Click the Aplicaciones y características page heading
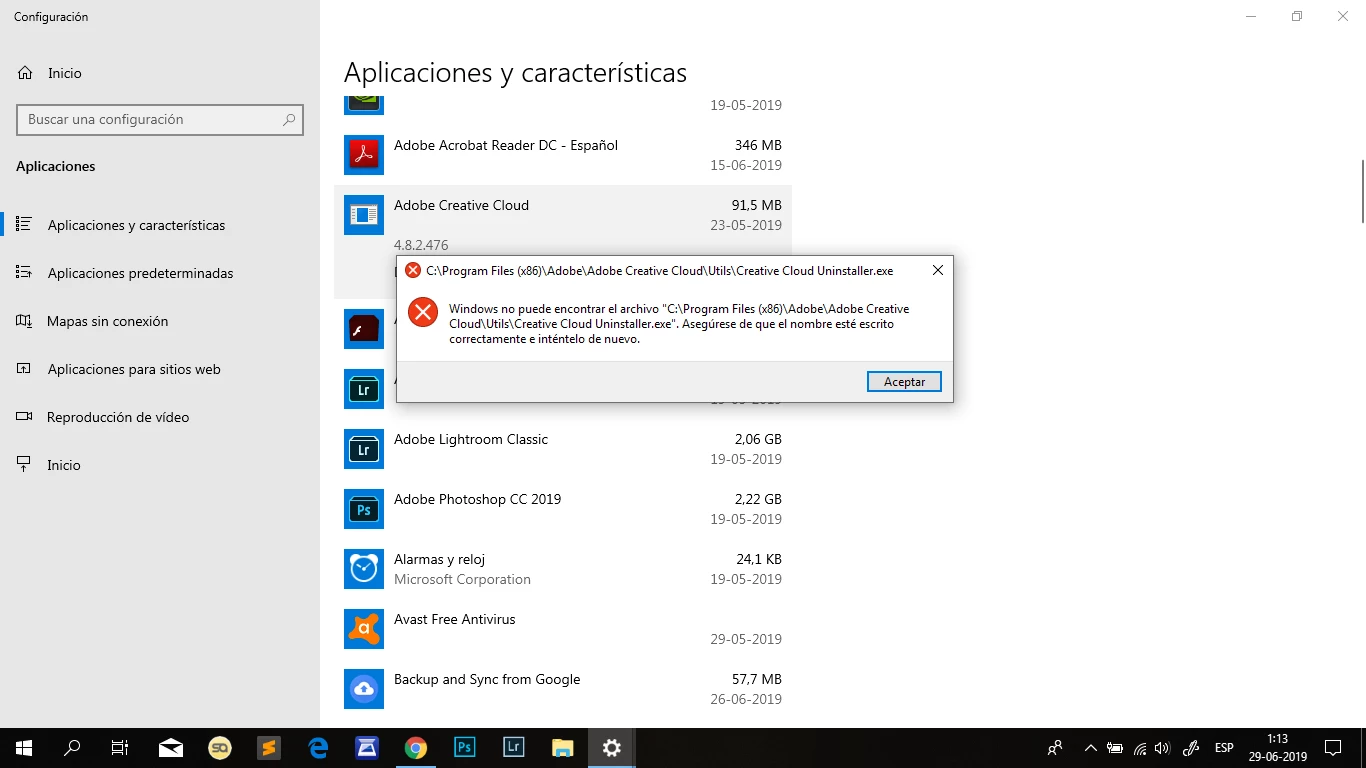The image size is (1366, 768). 515,73
